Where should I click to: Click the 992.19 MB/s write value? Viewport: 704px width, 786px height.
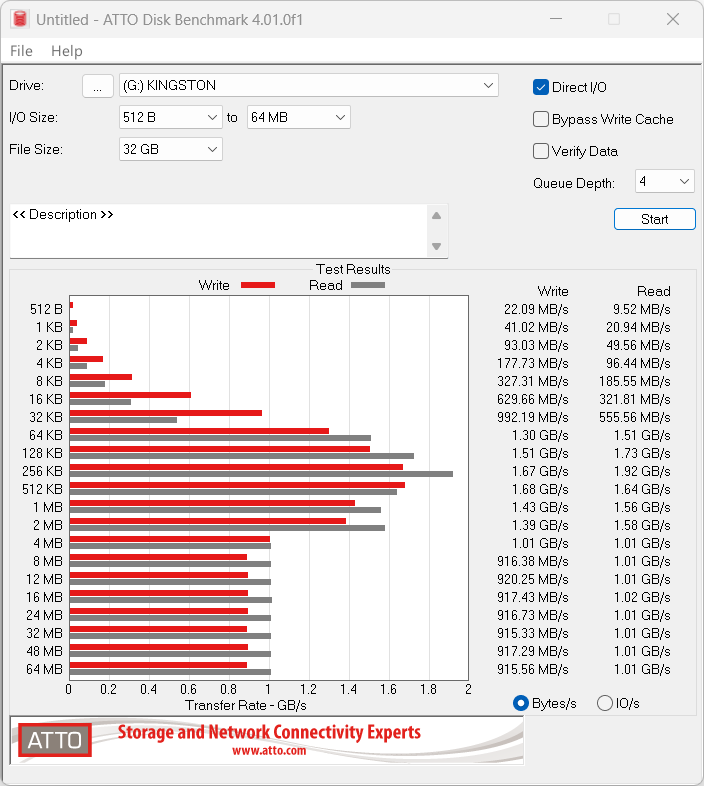pos(533,417)
